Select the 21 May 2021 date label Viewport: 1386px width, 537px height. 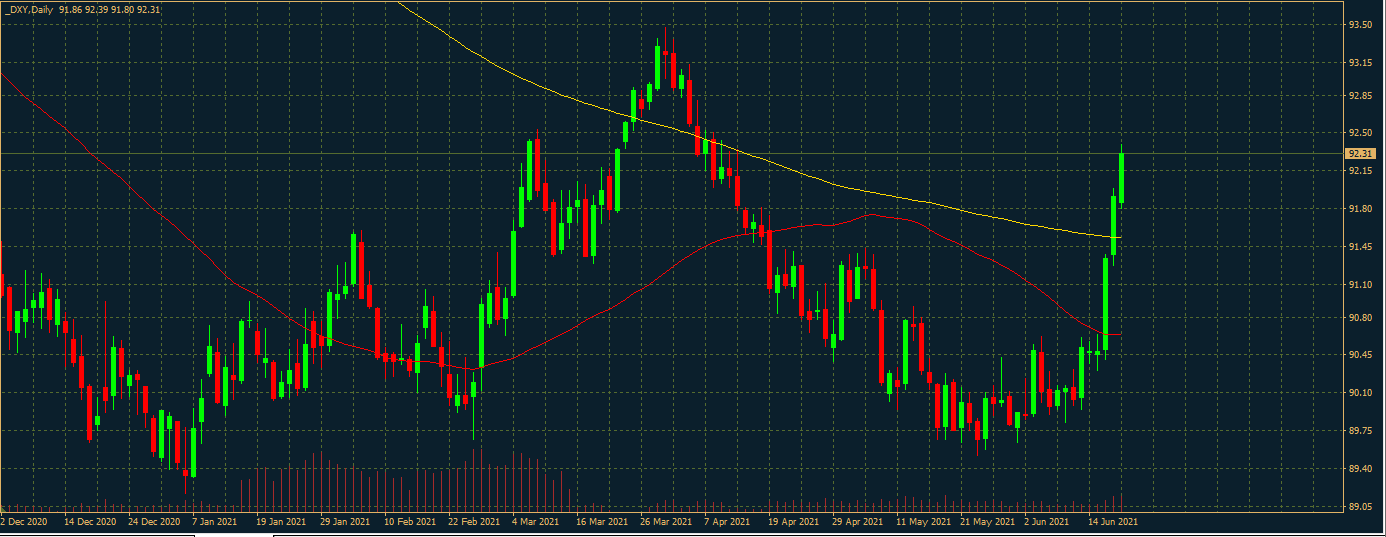[986, 522]
